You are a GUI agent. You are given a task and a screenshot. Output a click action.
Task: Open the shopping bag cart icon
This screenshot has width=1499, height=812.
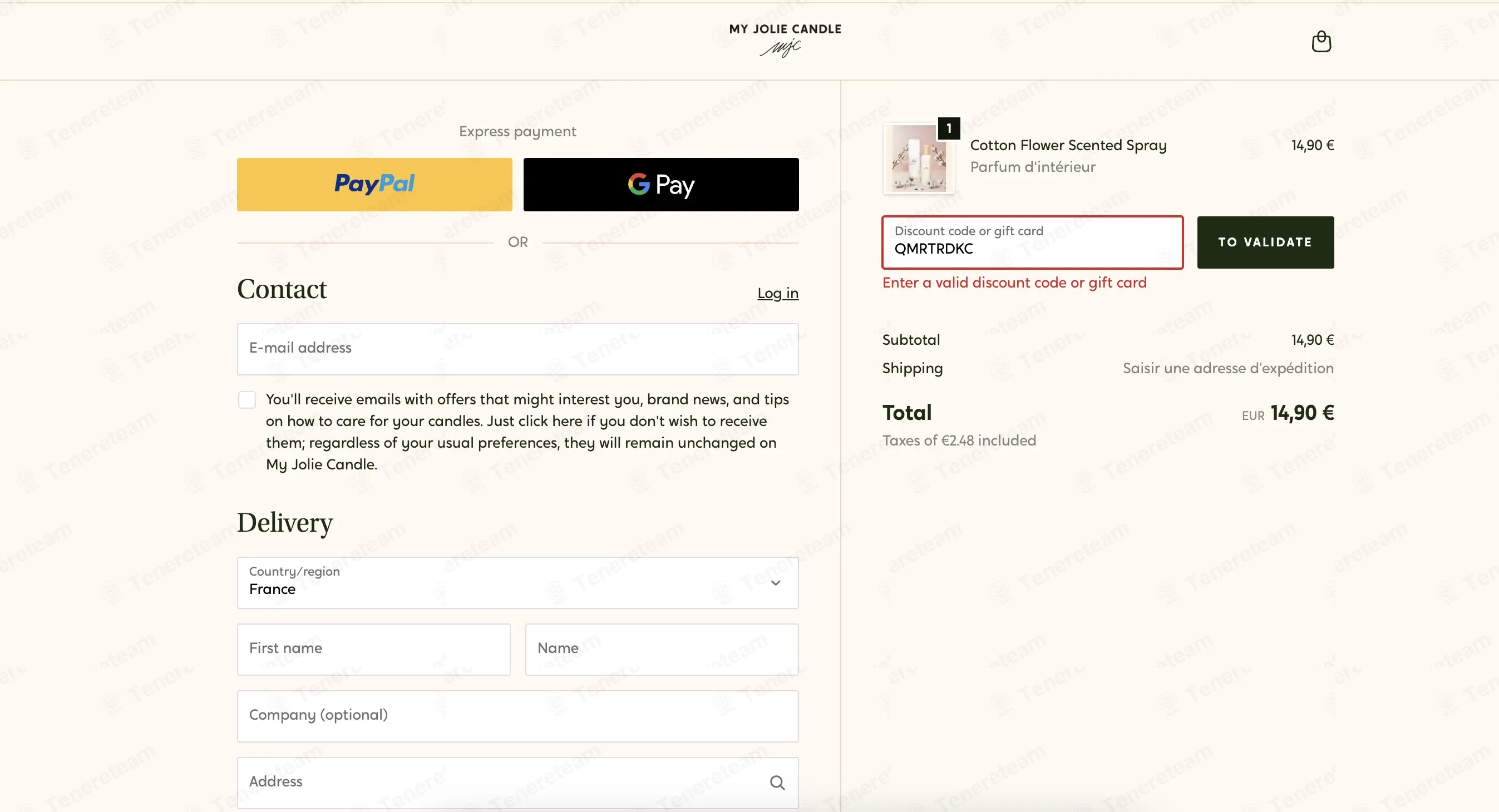pyautogui.click(x=1321, y=41)
